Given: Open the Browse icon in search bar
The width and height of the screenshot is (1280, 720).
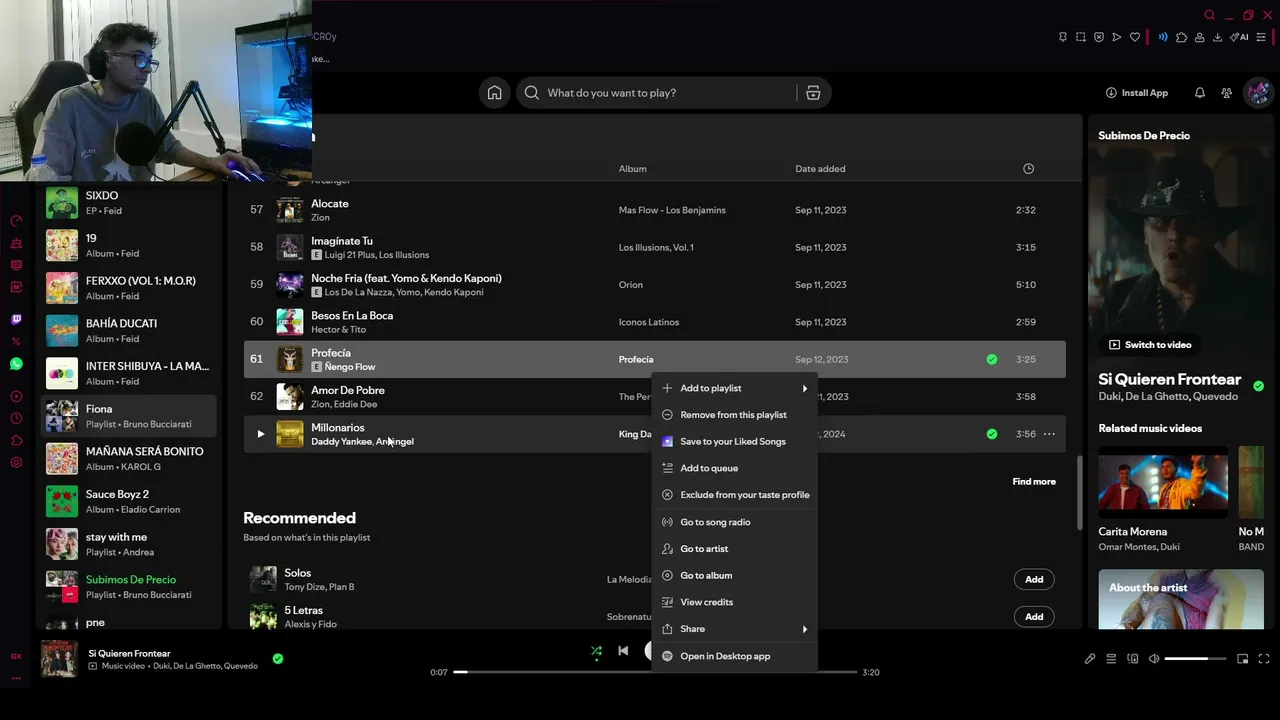Looking at the screenshot, I should click(x=813, y=93).
